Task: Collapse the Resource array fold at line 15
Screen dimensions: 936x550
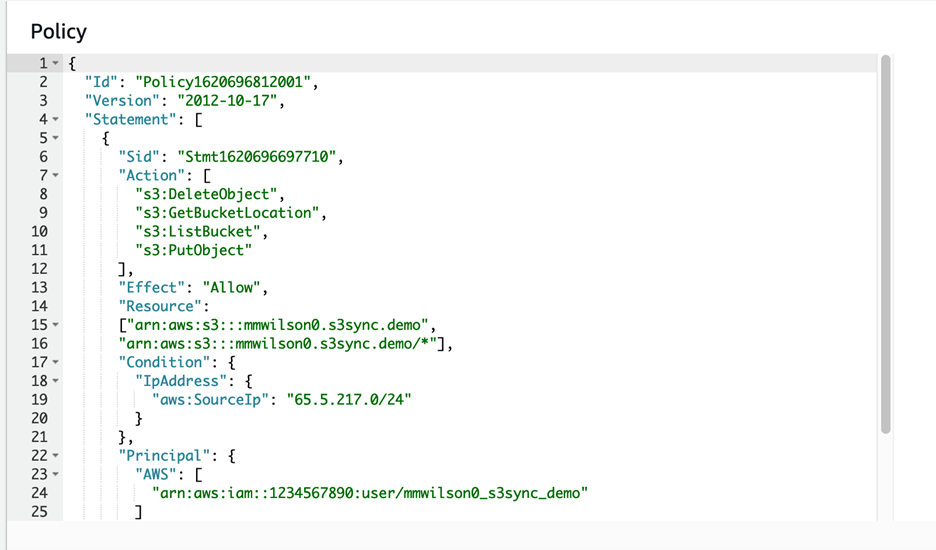Action: [x=56, y=325]
